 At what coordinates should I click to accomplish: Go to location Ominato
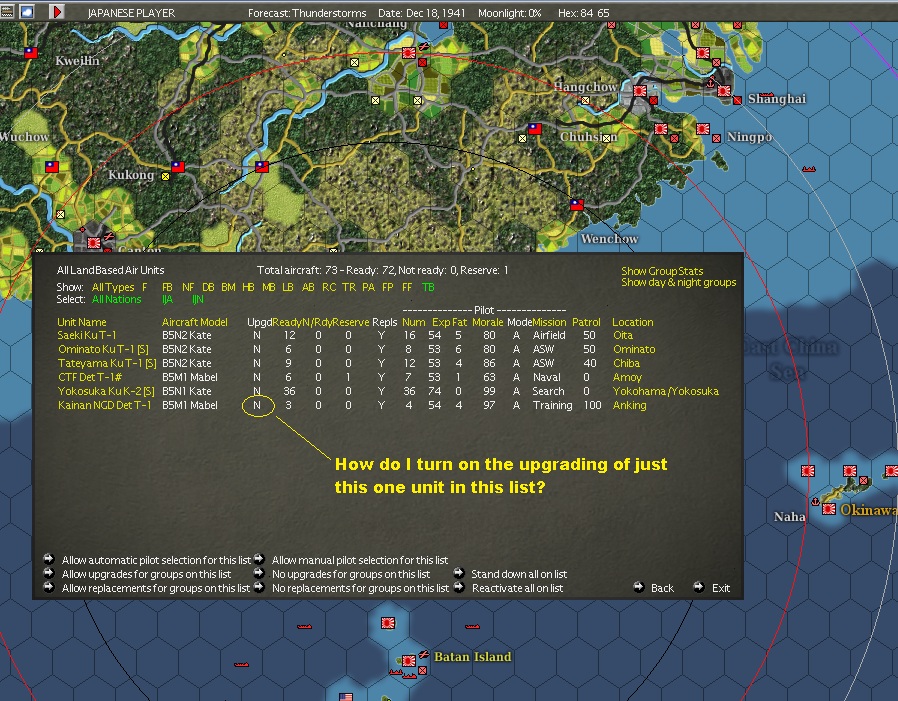634,349
